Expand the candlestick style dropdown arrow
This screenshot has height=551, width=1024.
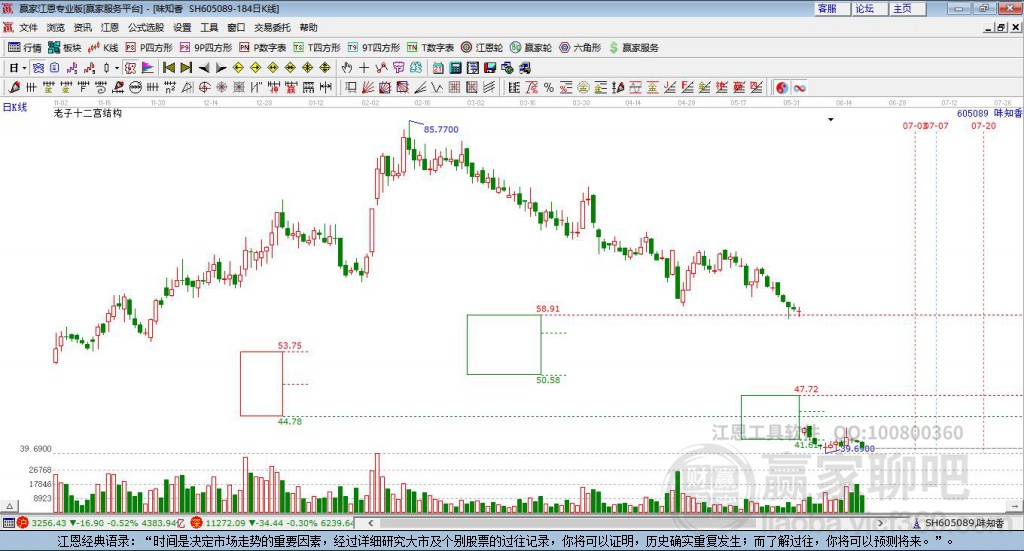click(x=117, y=68)
